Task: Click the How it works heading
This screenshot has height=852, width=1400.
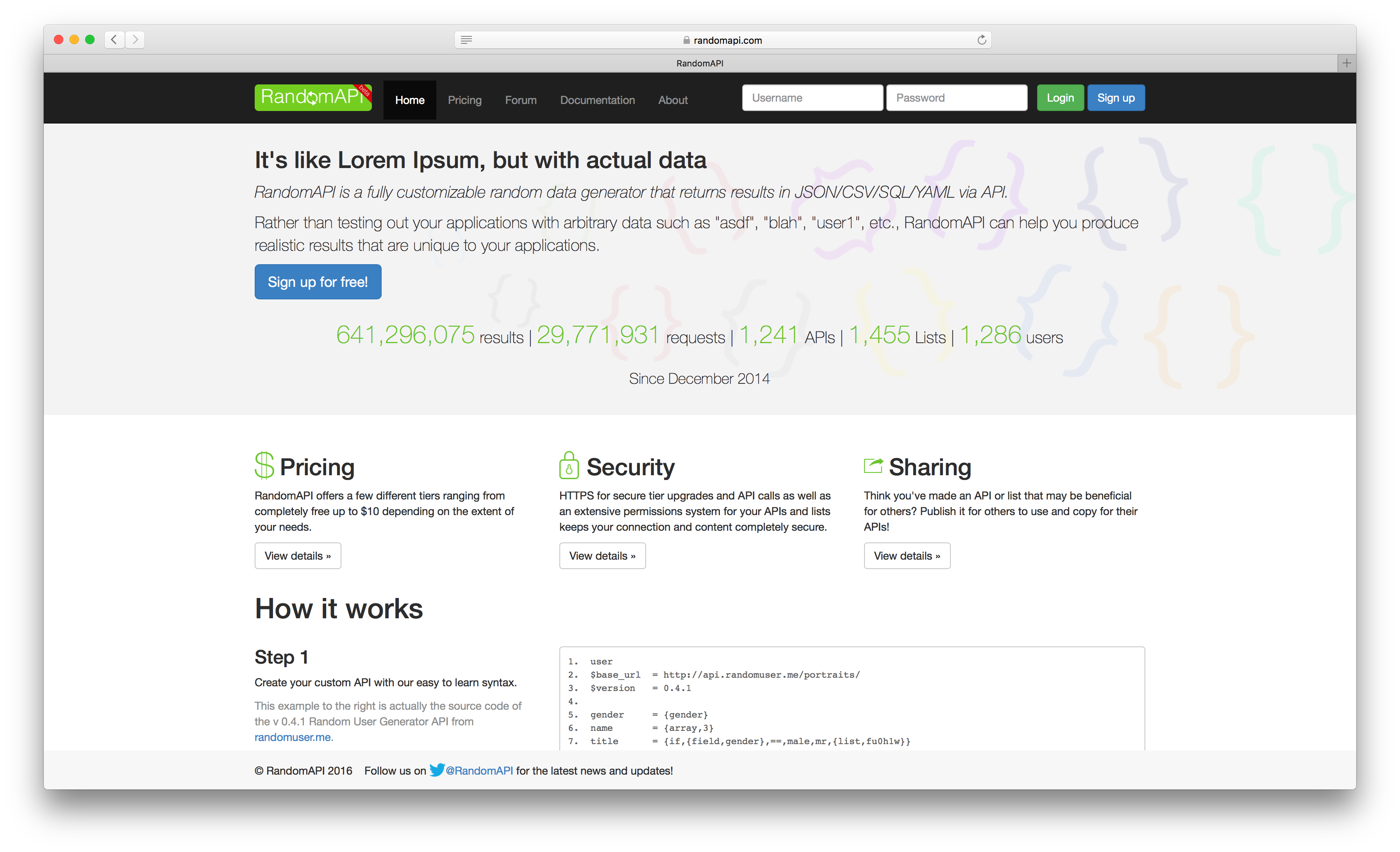Action: 339,609
